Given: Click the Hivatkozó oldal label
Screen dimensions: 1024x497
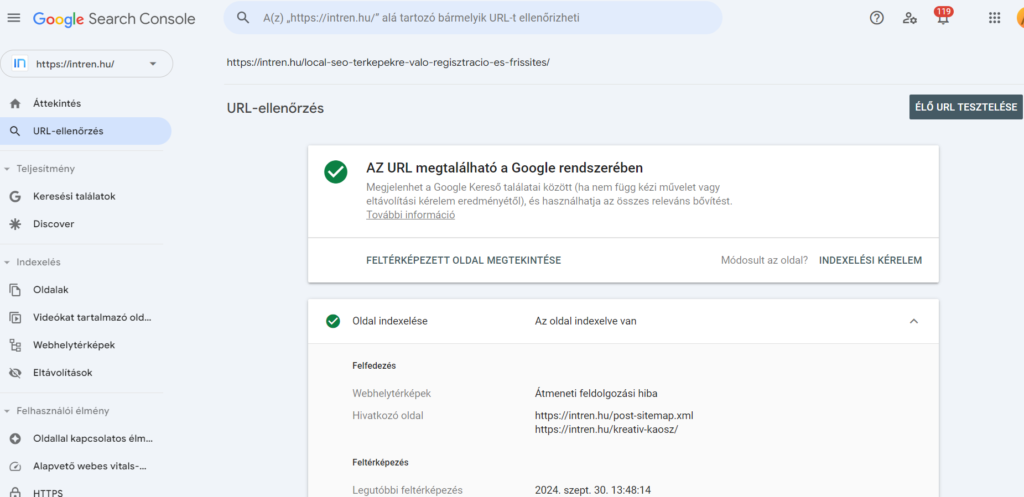Looking at the screenshot, I should tap(387, 415).
